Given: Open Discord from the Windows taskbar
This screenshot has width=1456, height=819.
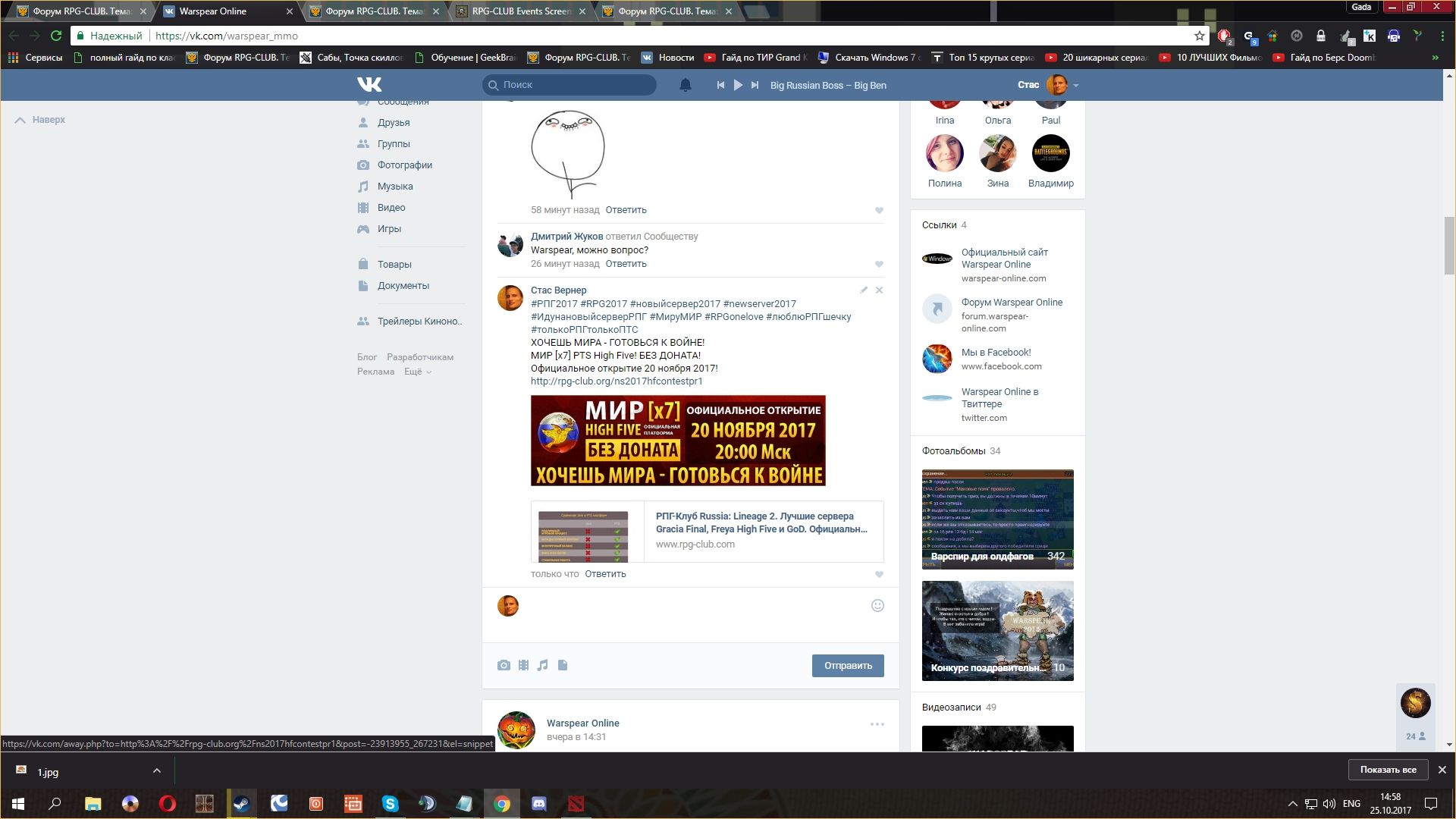Looking at the screenshot, I should coord(539,804).
